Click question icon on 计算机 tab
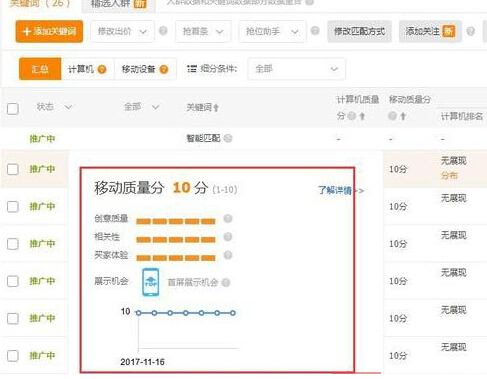Screen dimensions: 487x379 click(x=102, y=69)
